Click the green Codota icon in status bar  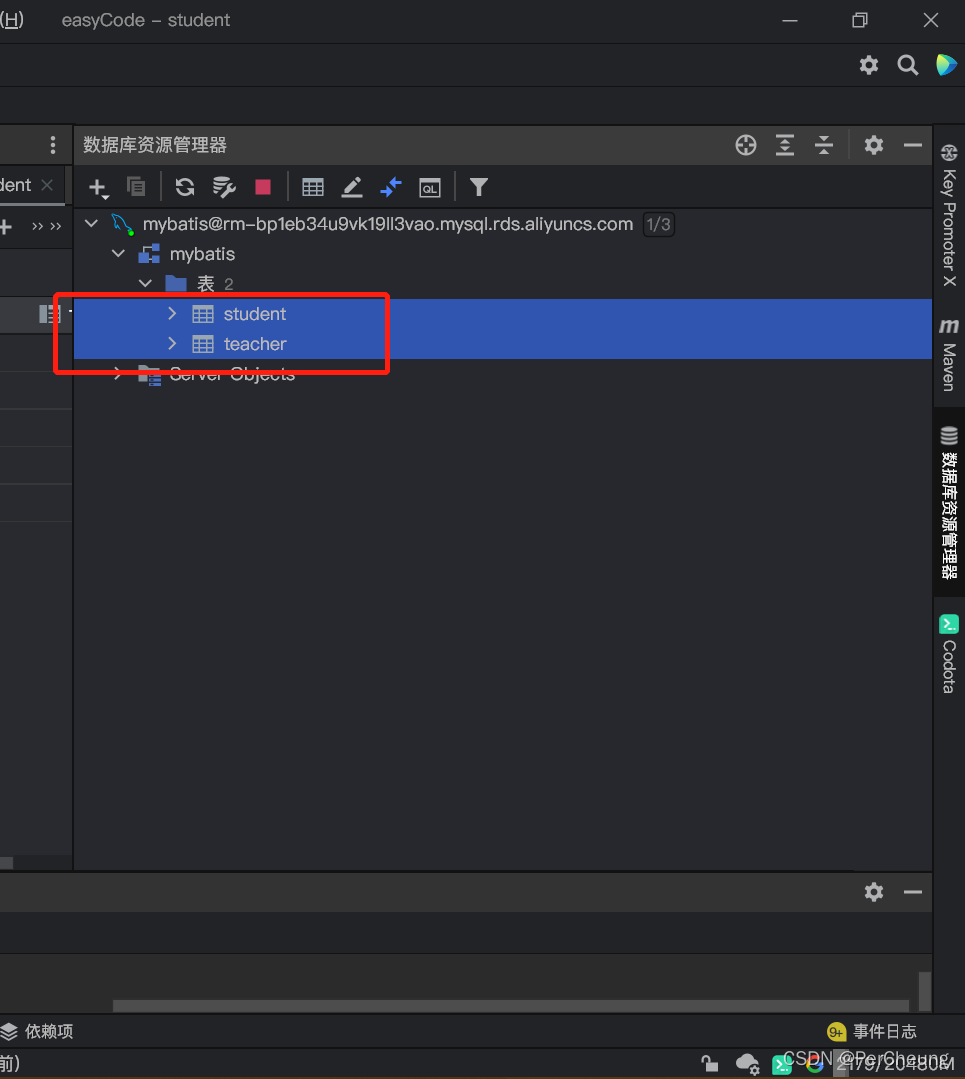[781, 1065]
